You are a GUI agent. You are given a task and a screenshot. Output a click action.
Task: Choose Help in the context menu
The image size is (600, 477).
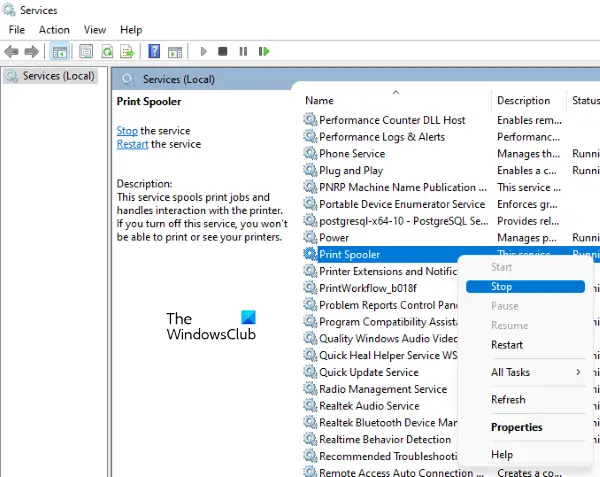502,454
